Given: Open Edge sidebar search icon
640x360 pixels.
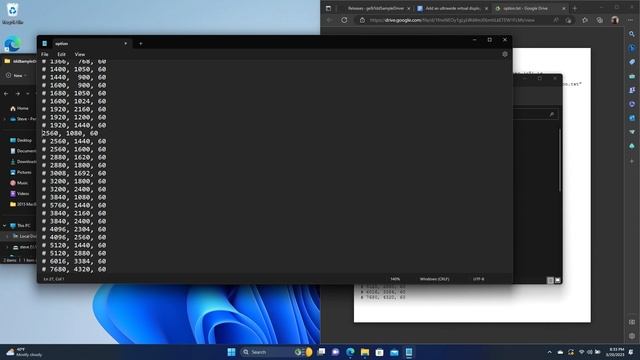Looking at the screenshot, I should tap(632, 34).
